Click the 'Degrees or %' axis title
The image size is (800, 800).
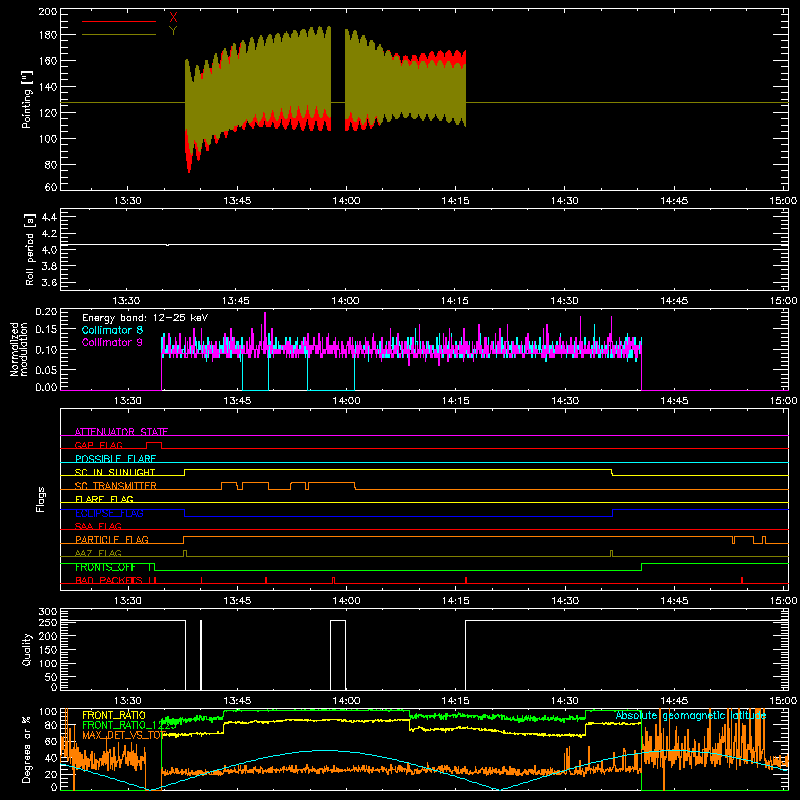(27, 749)
